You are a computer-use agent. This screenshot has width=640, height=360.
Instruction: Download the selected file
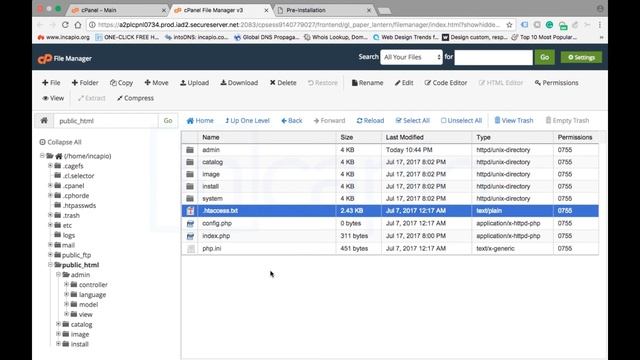click(x=239, y=83)
